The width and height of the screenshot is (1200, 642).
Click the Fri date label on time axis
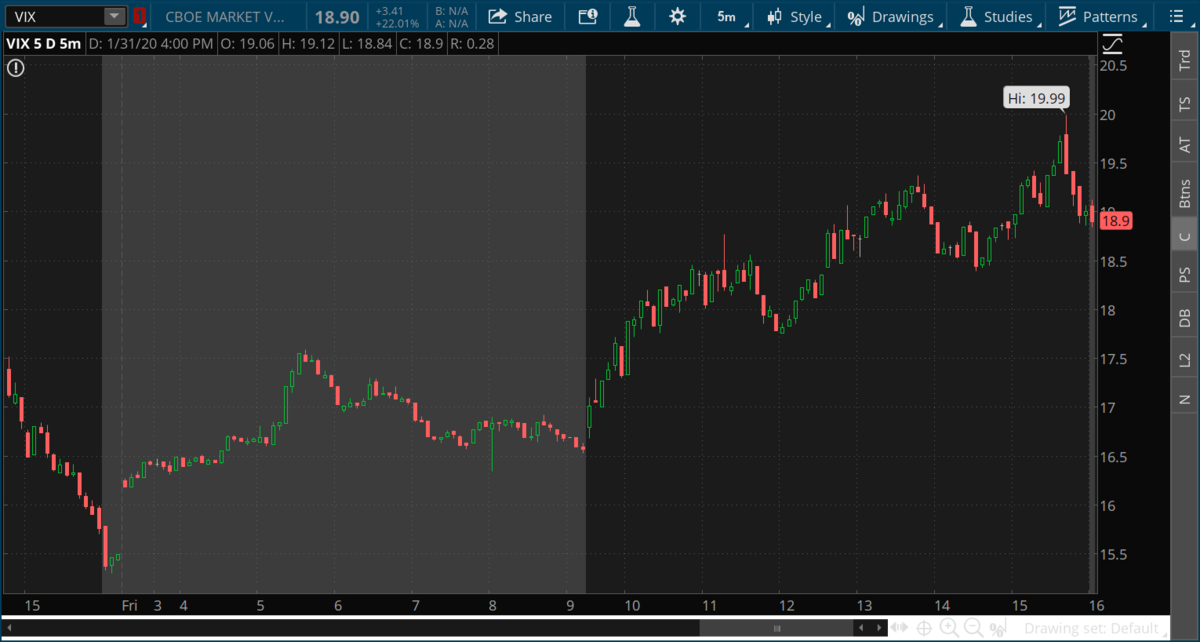tap(129, 605)
